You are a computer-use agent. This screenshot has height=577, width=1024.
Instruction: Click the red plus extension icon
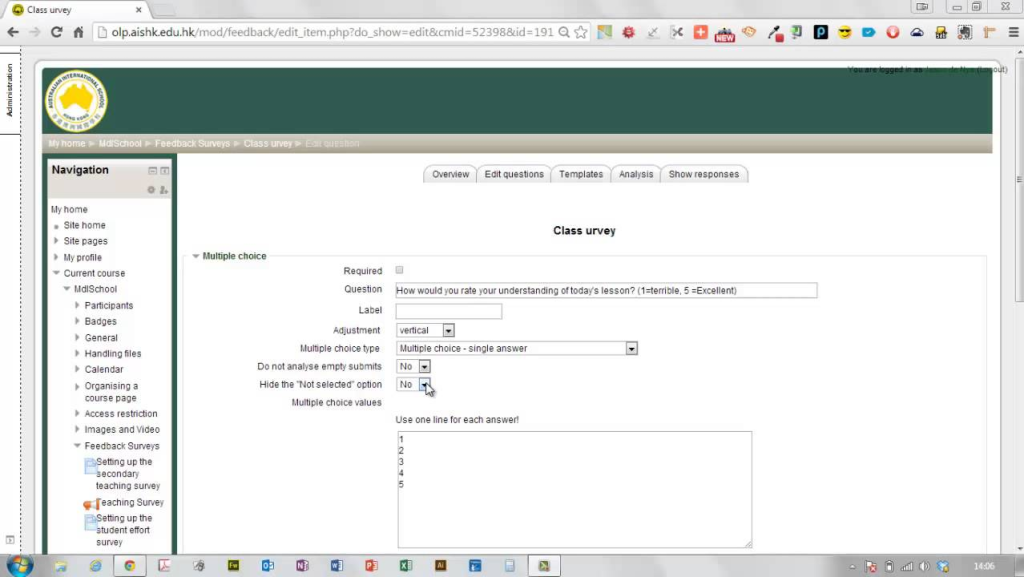[700, 31]
